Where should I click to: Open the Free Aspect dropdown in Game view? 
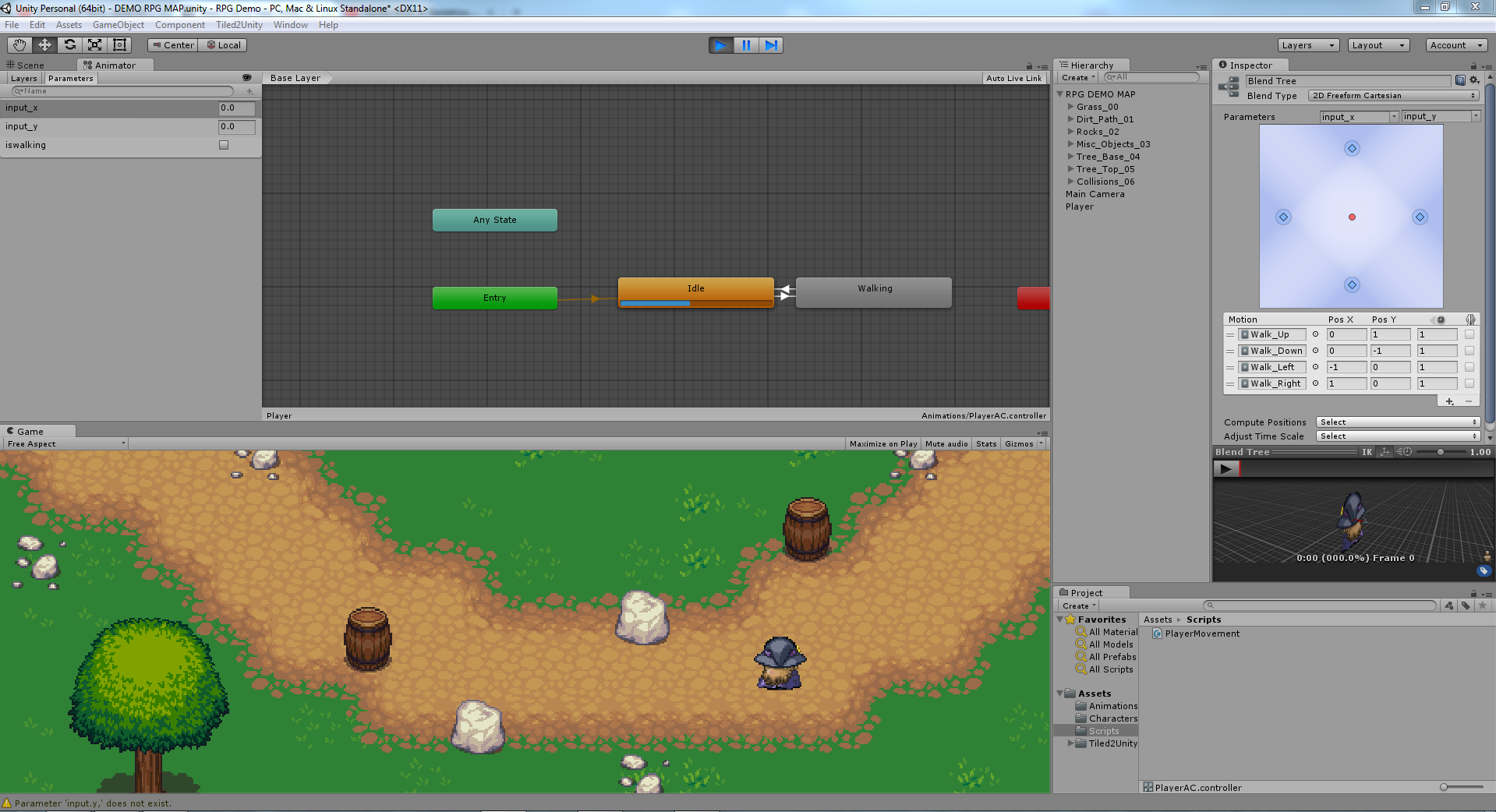(x=65, y=444)
